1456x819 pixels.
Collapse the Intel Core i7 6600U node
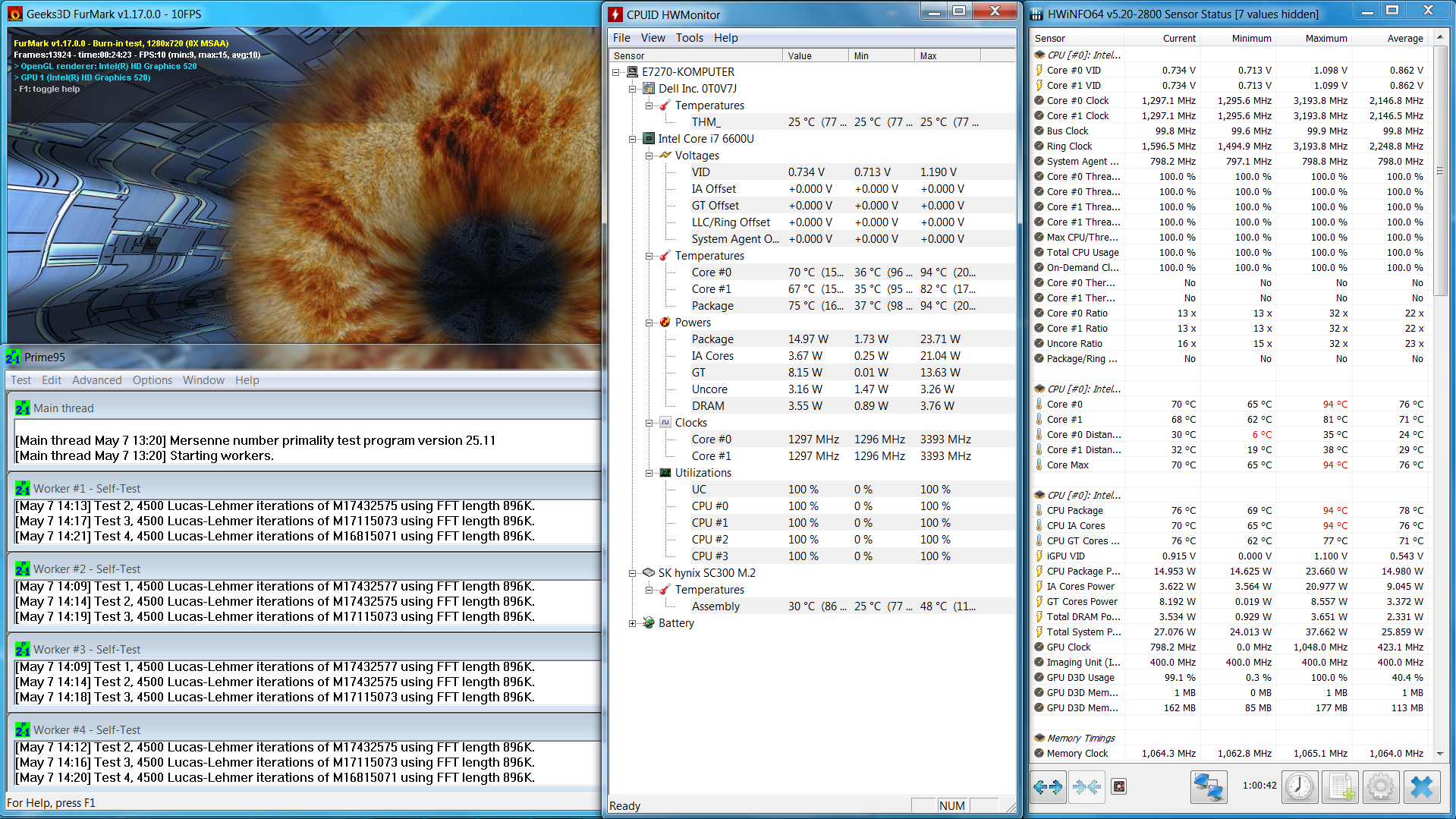633,139
